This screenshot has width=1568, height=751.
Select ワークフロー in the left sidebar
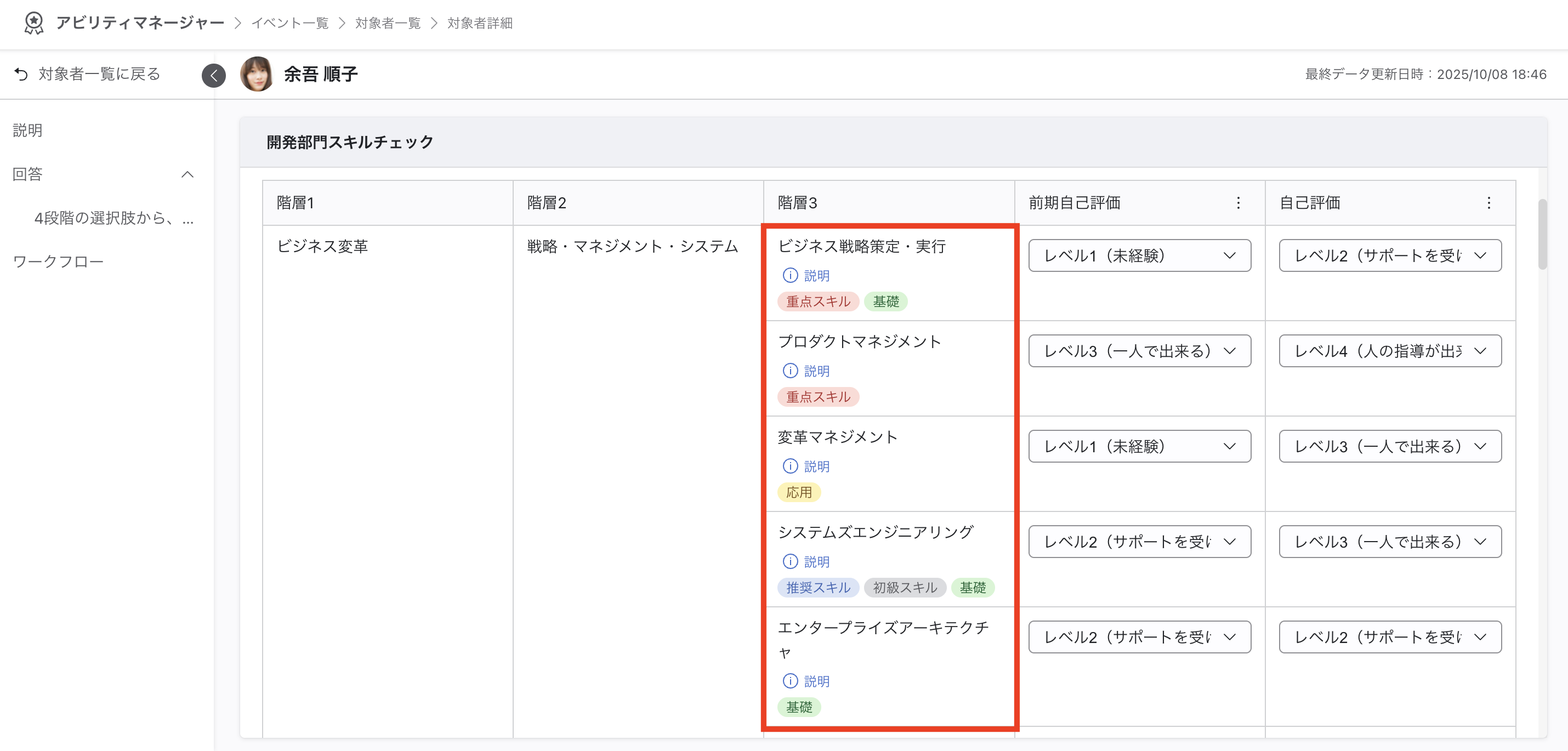(x=59, y=260)
